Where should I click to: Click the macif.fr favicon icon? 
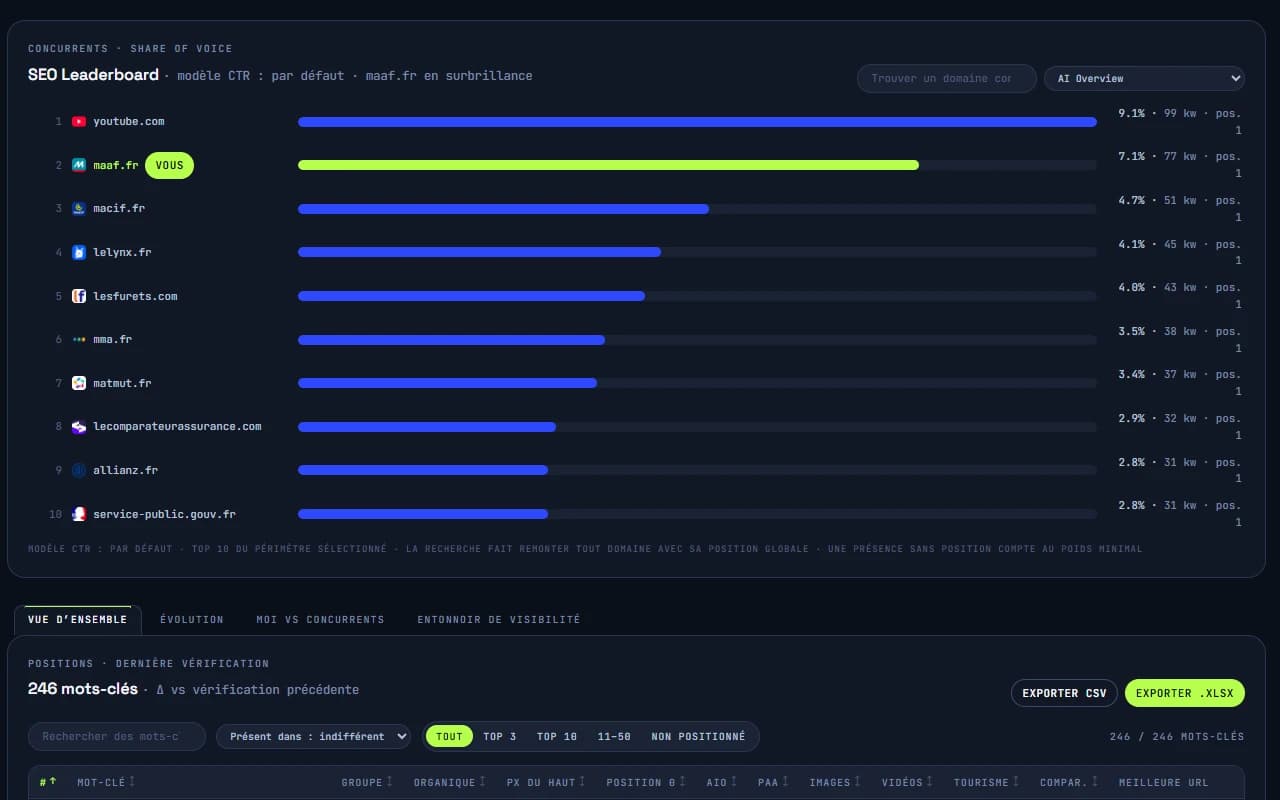point(79,208)
